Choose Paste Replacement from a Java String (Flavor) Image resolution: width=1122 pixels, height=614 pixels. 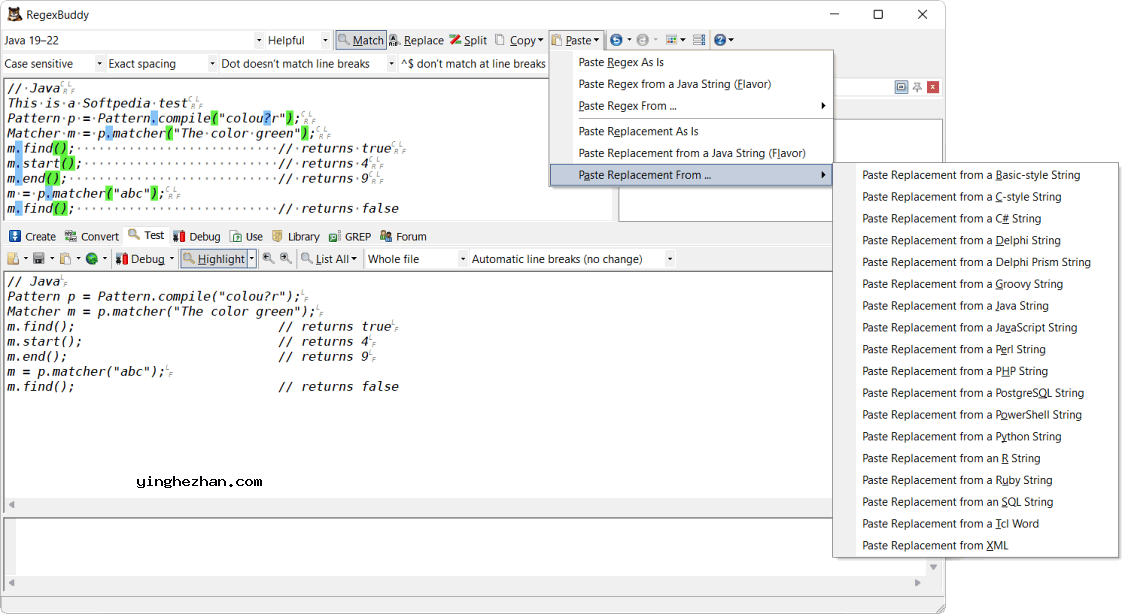click(x=692, y=153)
